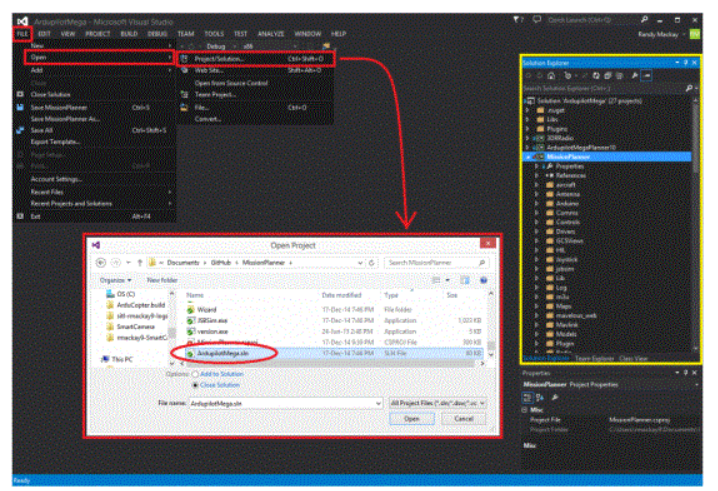
Task: Click the Open button in Open Project dialog
Action: click(x=412, y=419)
